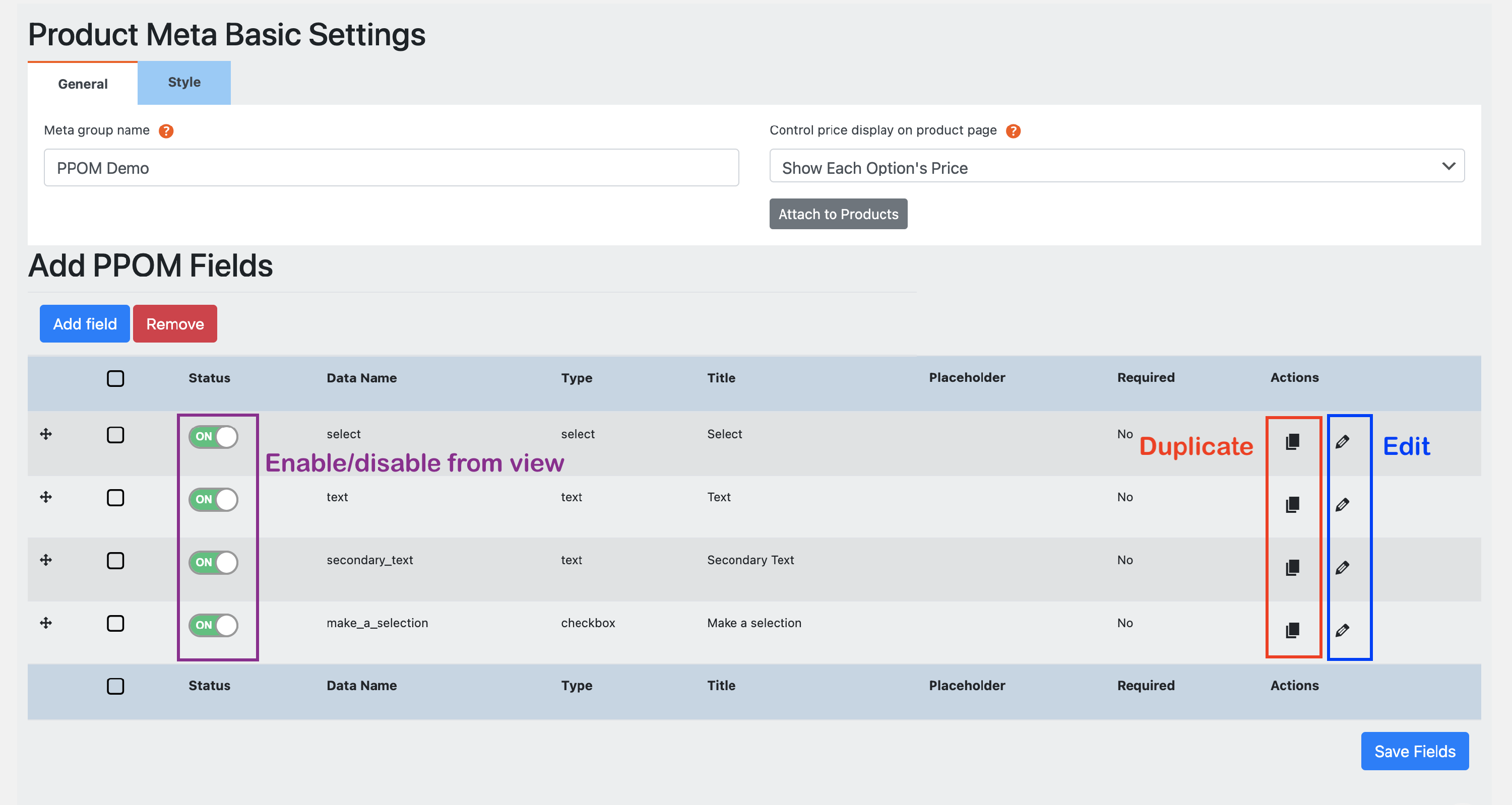1512x805 pixels.
Task: Open help icon beside Meta group name
Action: [166, 131]
